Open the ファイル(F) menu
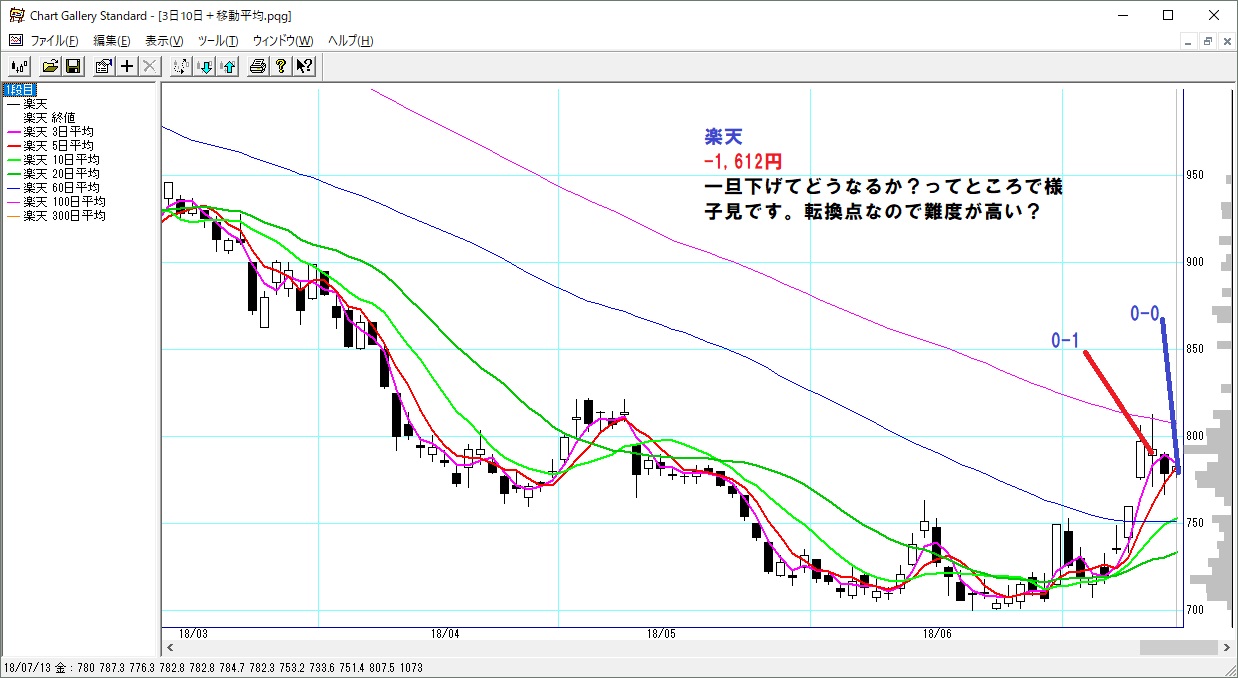The width and height of the screenshot is (1238, 678). click(54, 41)
